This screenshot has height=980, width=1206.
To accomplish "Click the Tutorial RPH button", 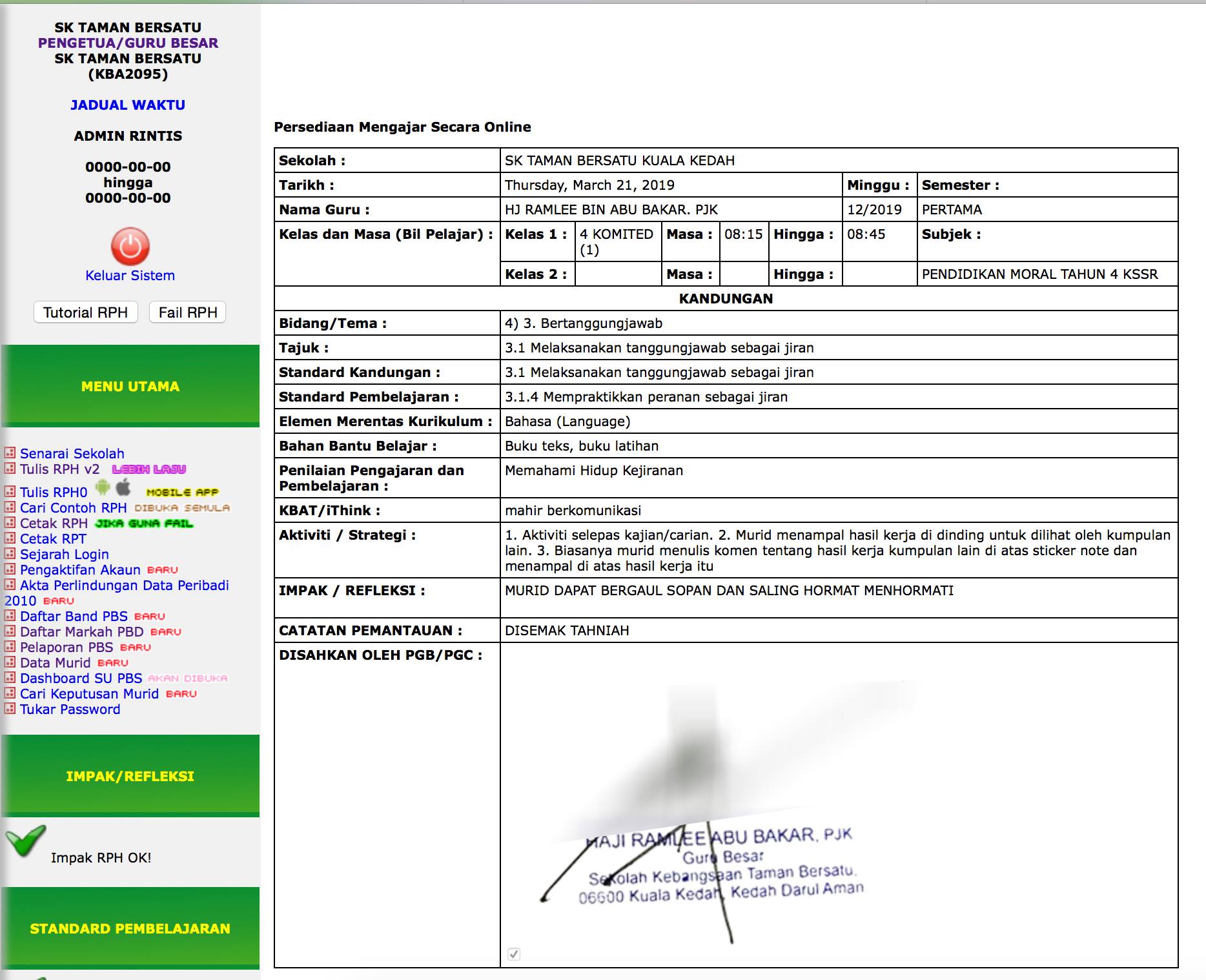I will click(x=85, y=312).
